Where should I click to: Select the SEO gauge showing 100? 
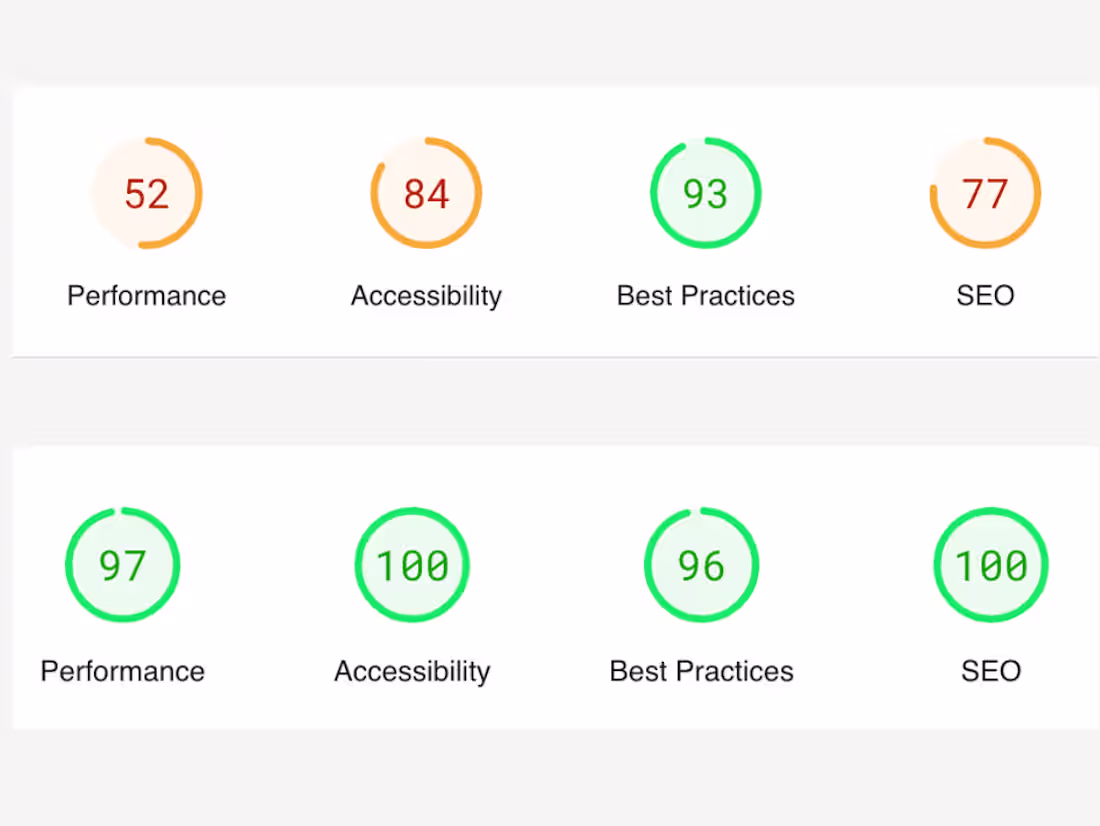[x=991, y=566]
